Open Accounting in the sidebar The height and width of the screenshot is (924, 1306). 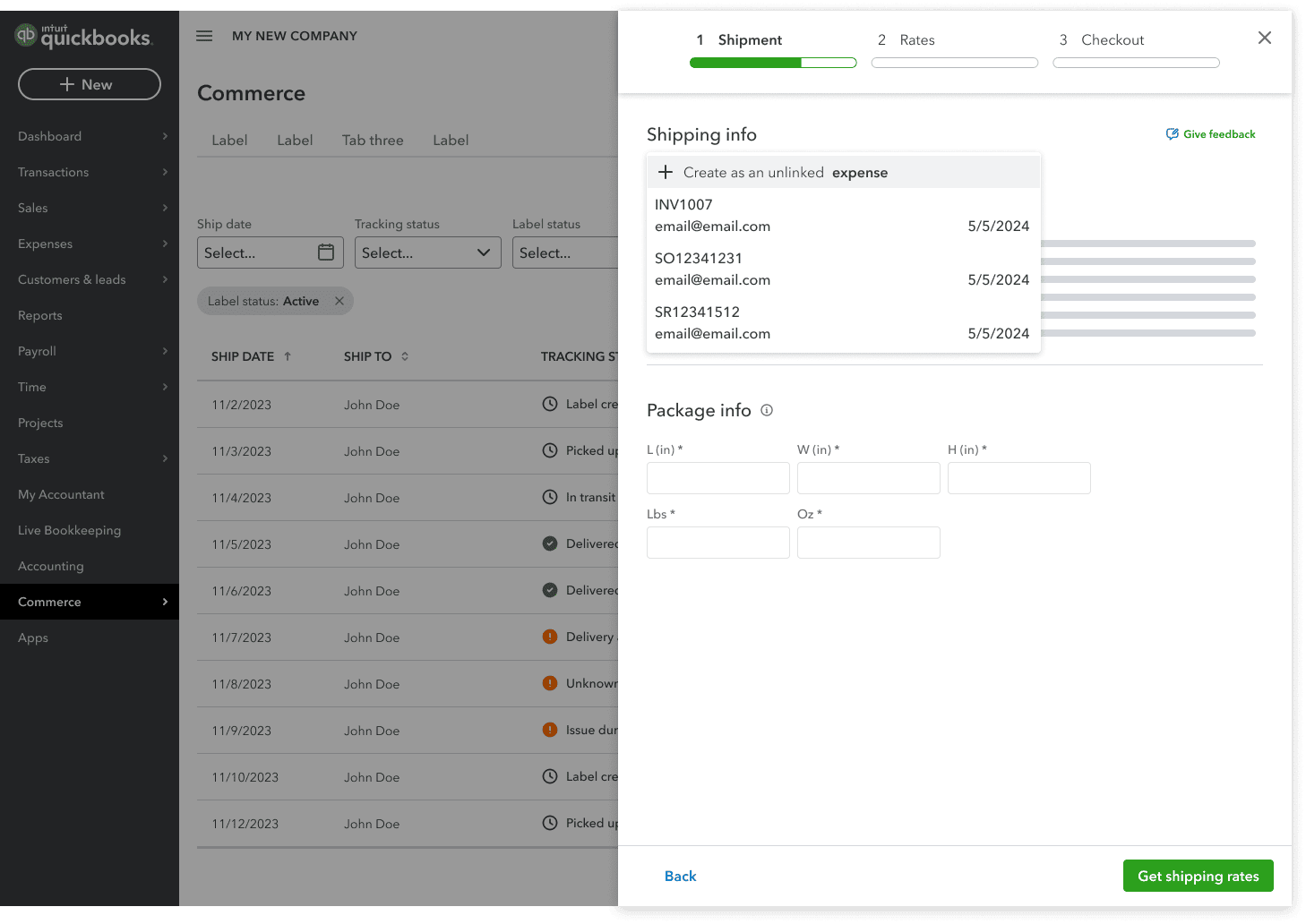point(90,566)
